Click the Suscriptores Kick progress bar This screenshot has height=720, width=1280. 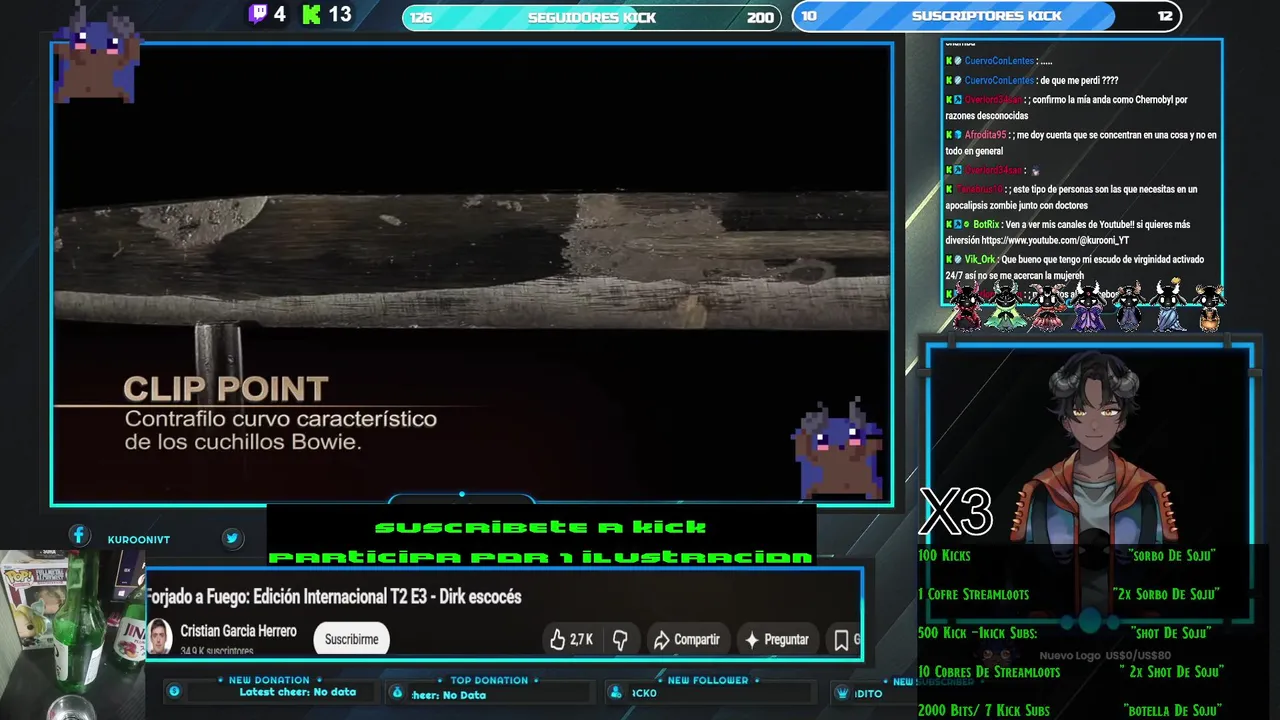[987, 16]
